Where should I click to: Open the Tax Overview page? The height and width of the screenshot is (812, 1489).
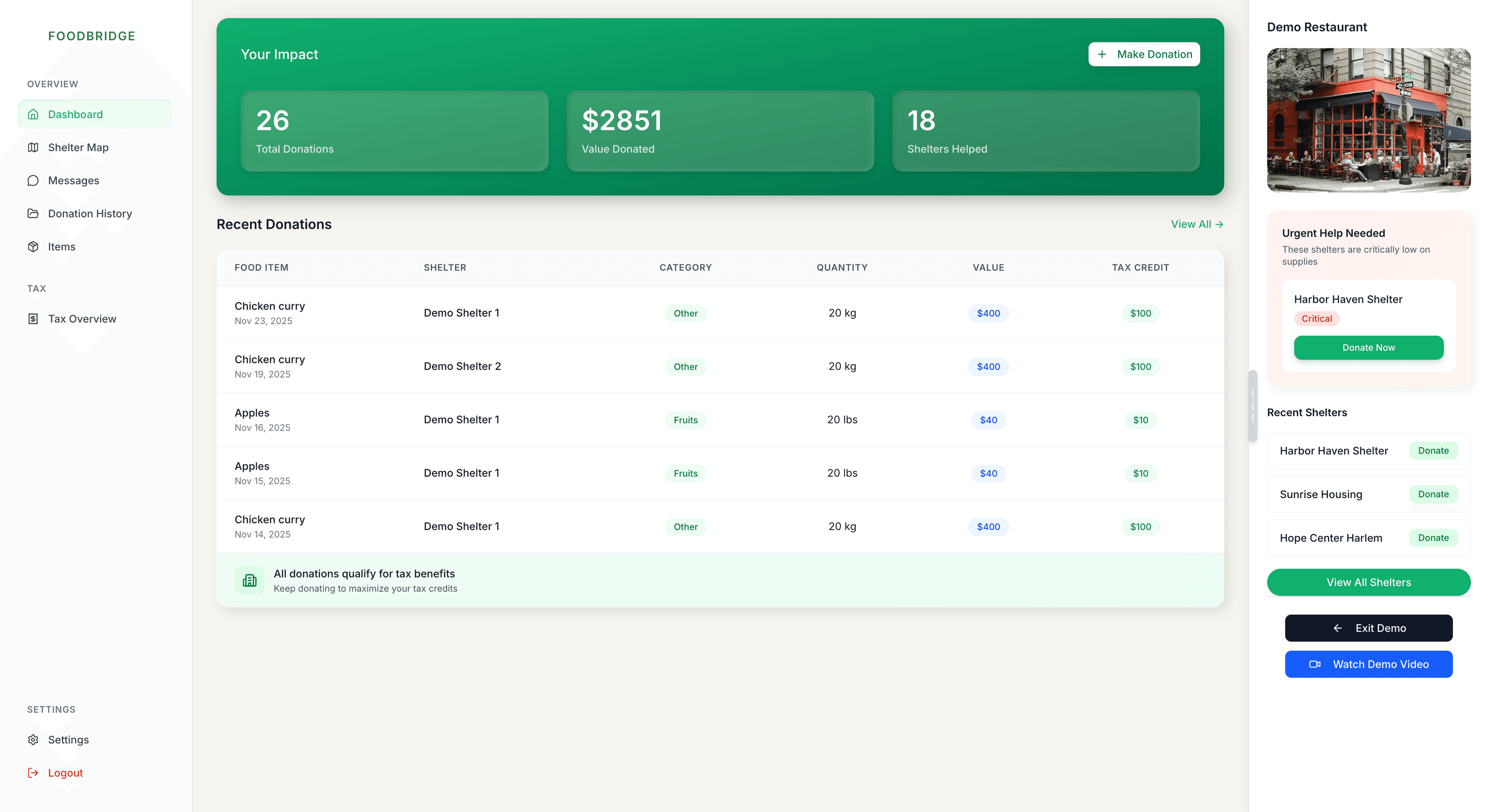click(x=81, y=319)
